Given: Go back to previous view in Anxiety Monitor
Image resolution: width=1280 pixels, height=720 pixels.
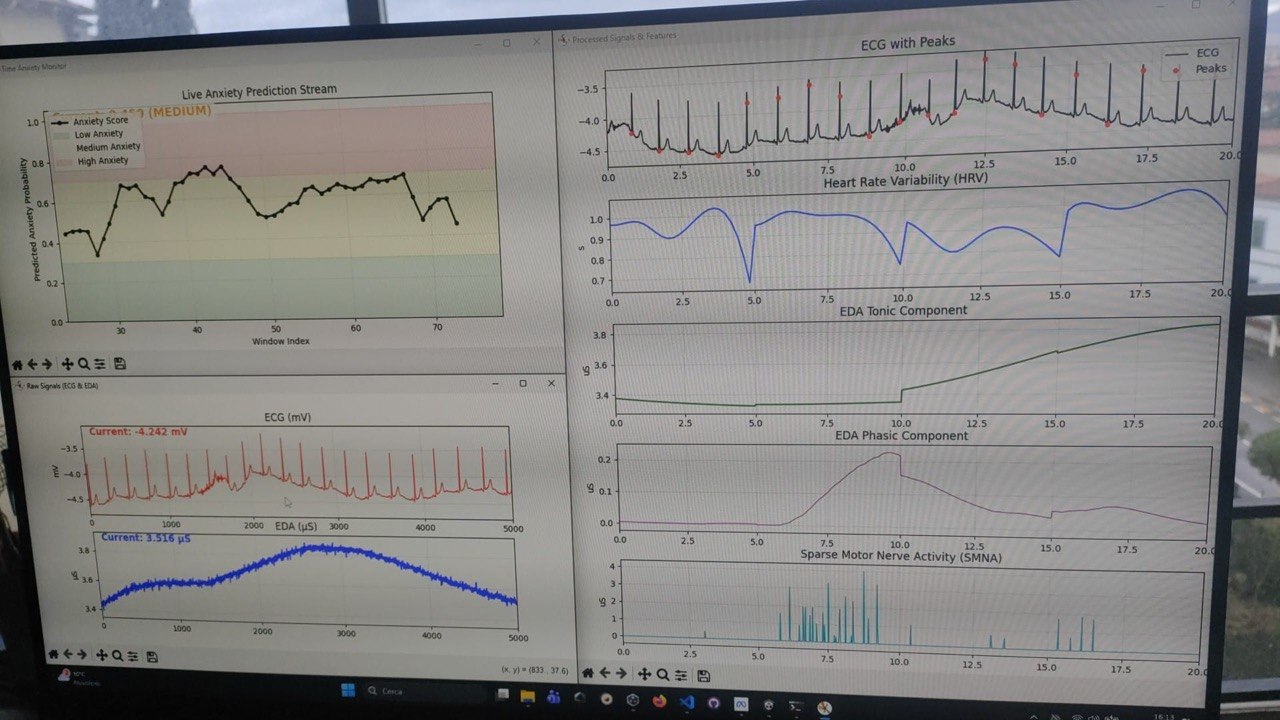Looking at the screenshot, I should [32, 364].
